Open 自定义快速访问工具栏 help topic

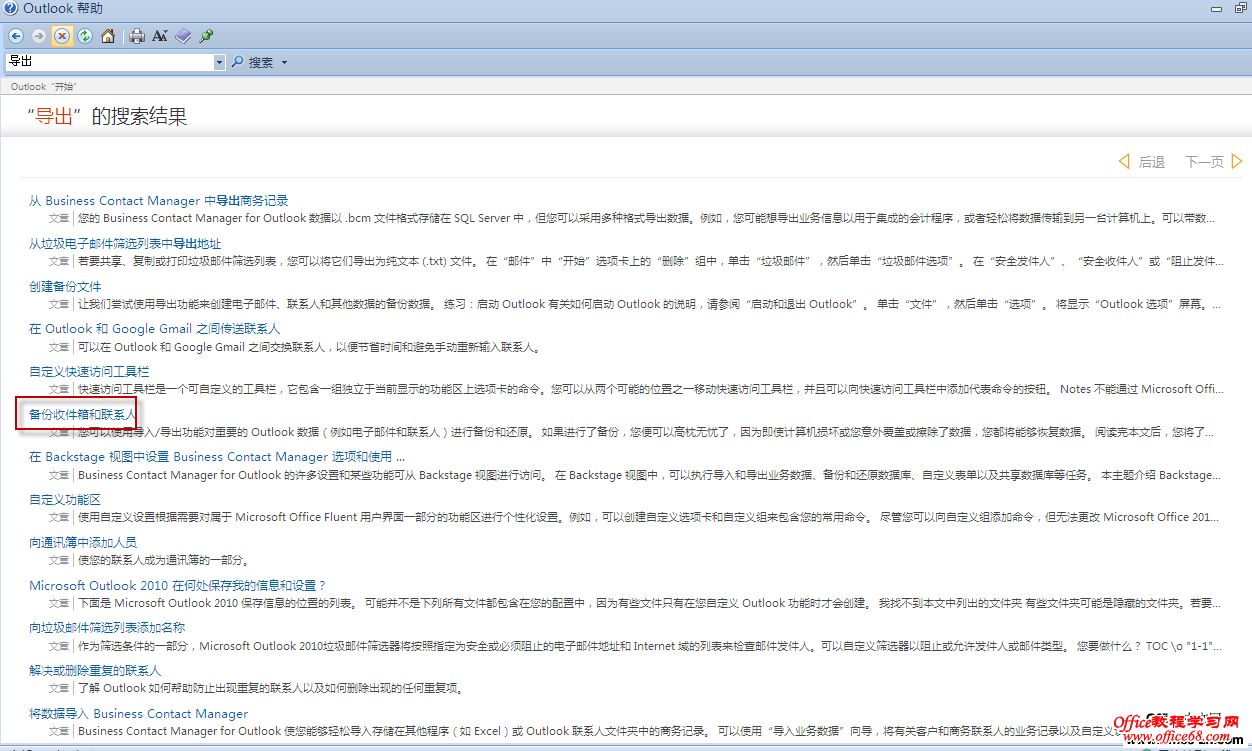pyautogui.click(x=89, y=371)
